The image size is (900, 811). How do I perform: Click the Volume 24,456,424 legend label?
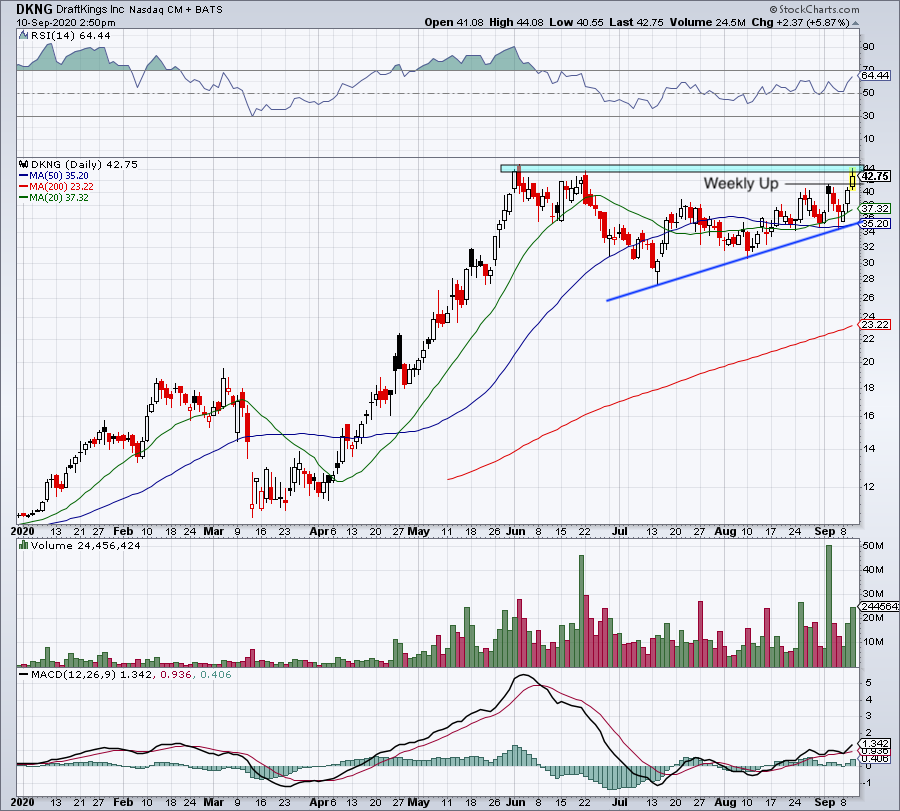coord(86,545)
